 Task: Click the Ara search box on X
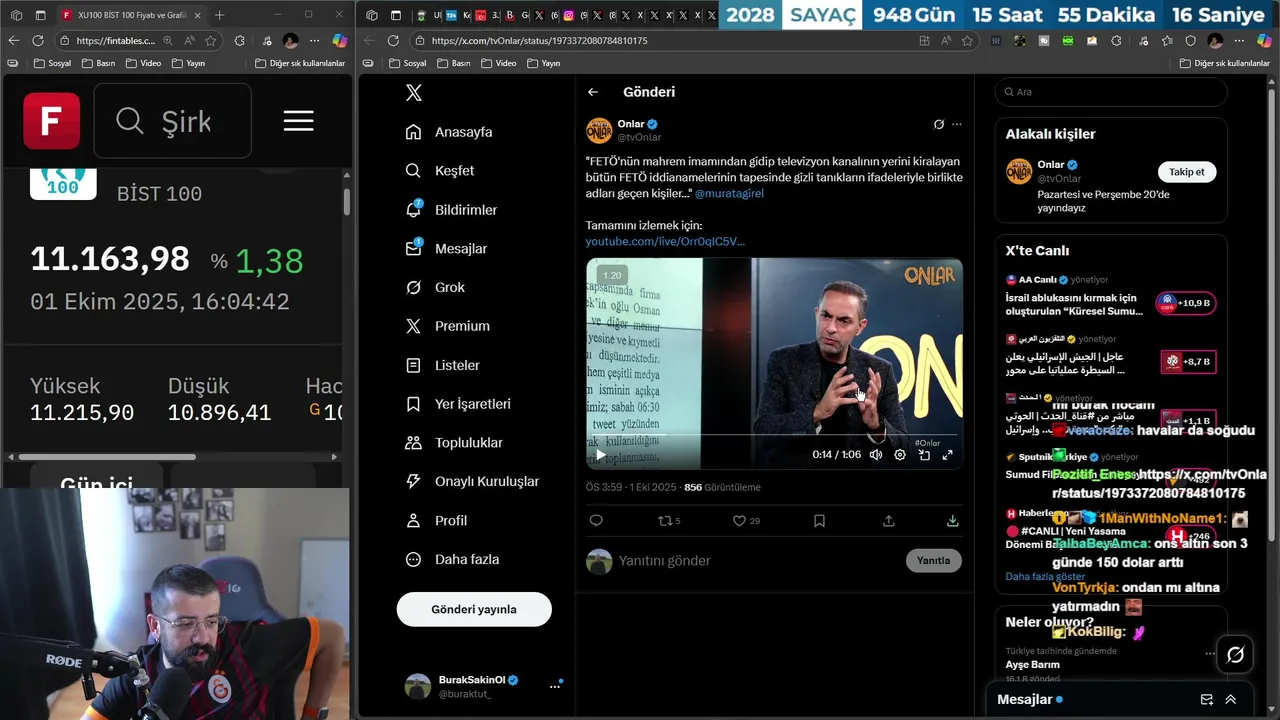1110,92
